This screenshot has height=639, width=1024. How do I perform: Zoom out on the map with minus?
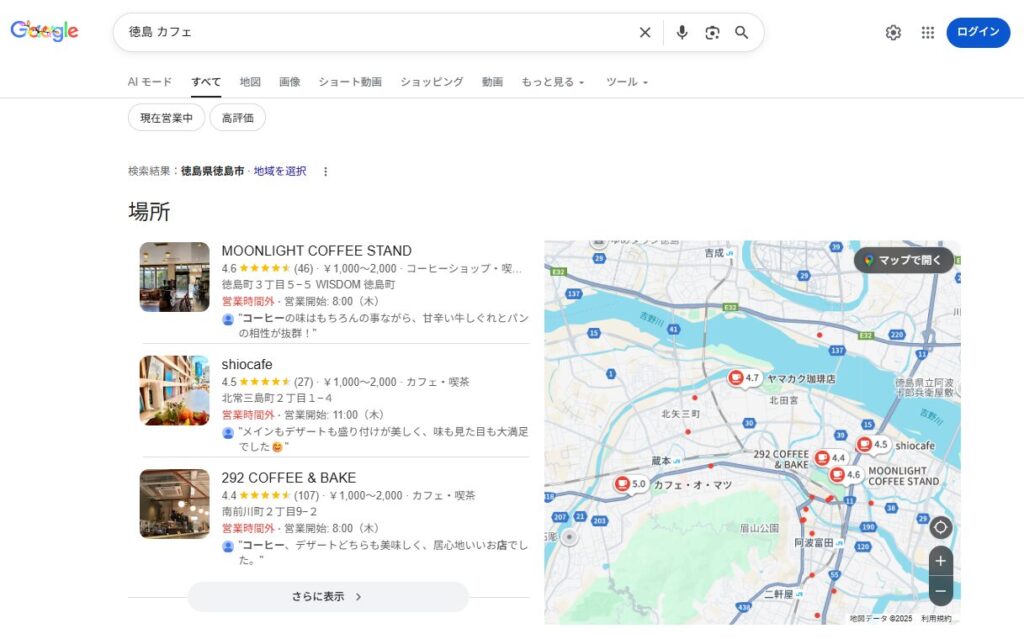click(940, 590)
